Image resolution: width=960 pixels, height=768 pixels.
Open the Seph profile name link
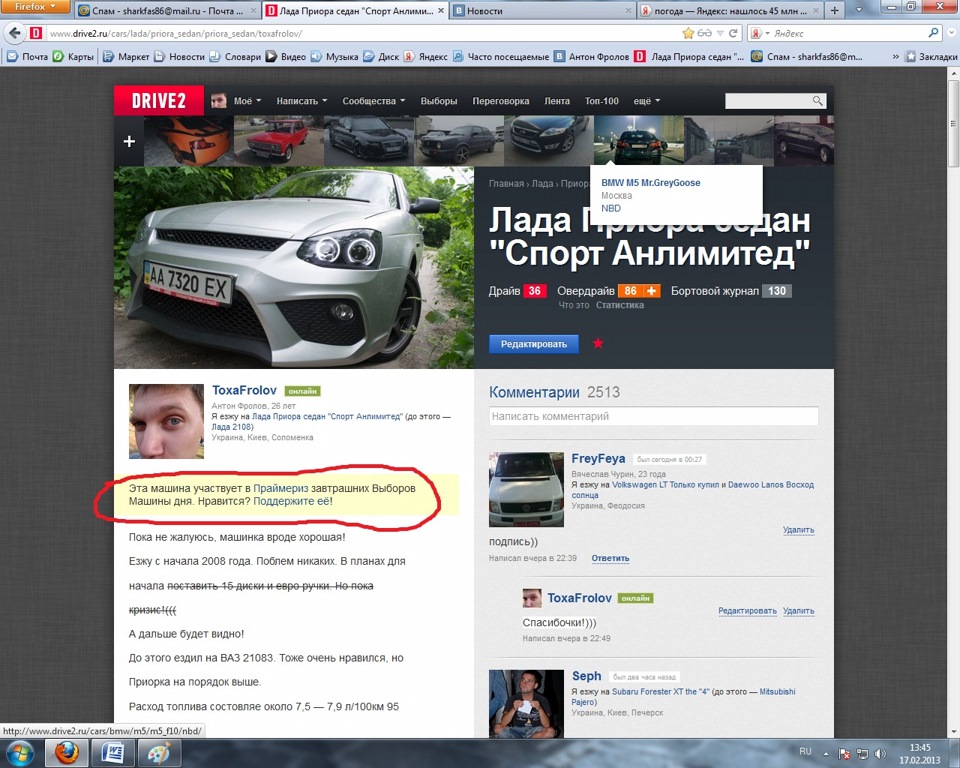point(587,676)
